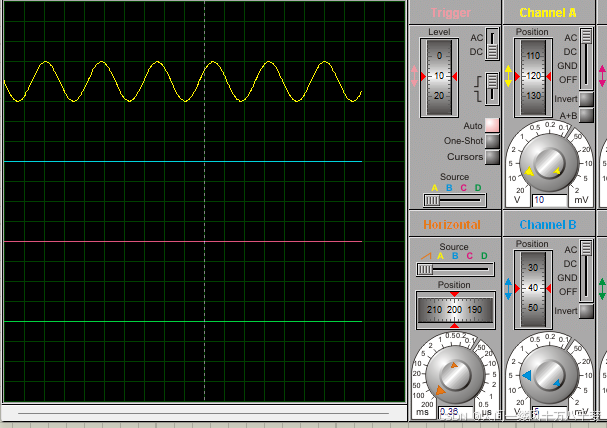Click Channel A coupling mode slider
This screenshot has width=607, height=428.
pos(586,58)
